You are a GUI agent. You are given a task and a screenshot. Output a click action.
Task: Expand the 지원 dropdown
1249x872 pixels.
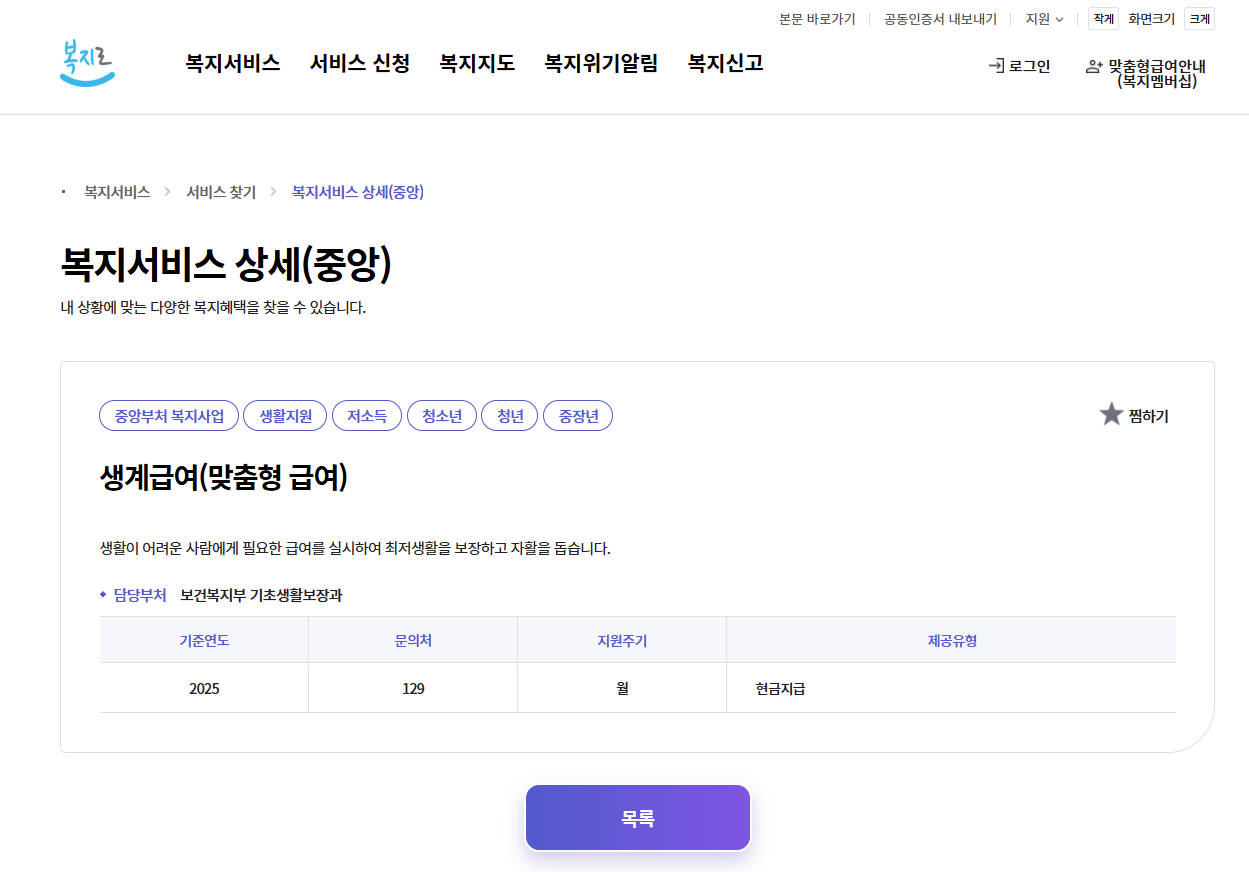[1044, 19]
